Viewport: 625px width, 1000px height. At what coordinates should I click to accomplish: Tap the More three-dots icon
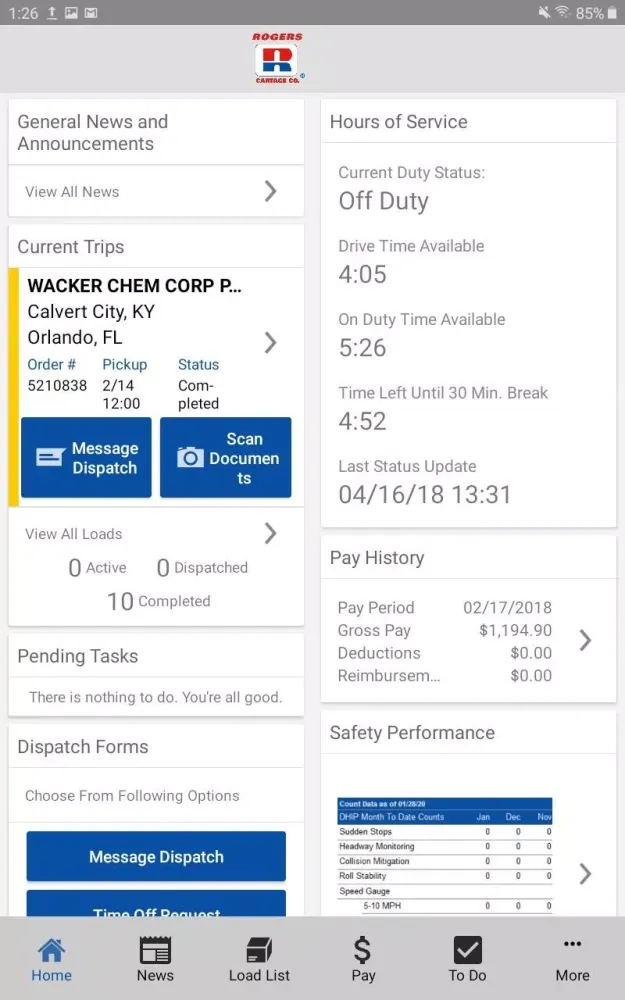572,944
